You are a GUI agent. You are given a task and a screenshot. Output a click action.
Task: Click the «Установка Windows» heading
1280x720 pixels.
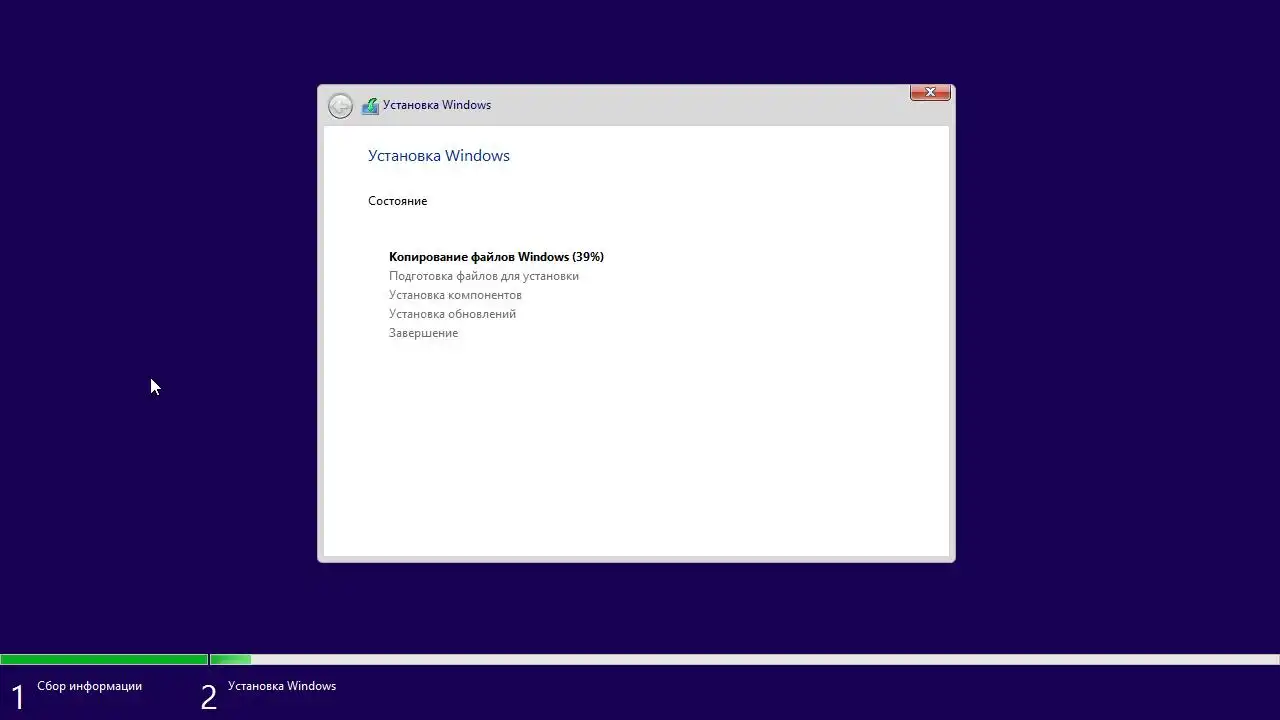click(439, 156)
